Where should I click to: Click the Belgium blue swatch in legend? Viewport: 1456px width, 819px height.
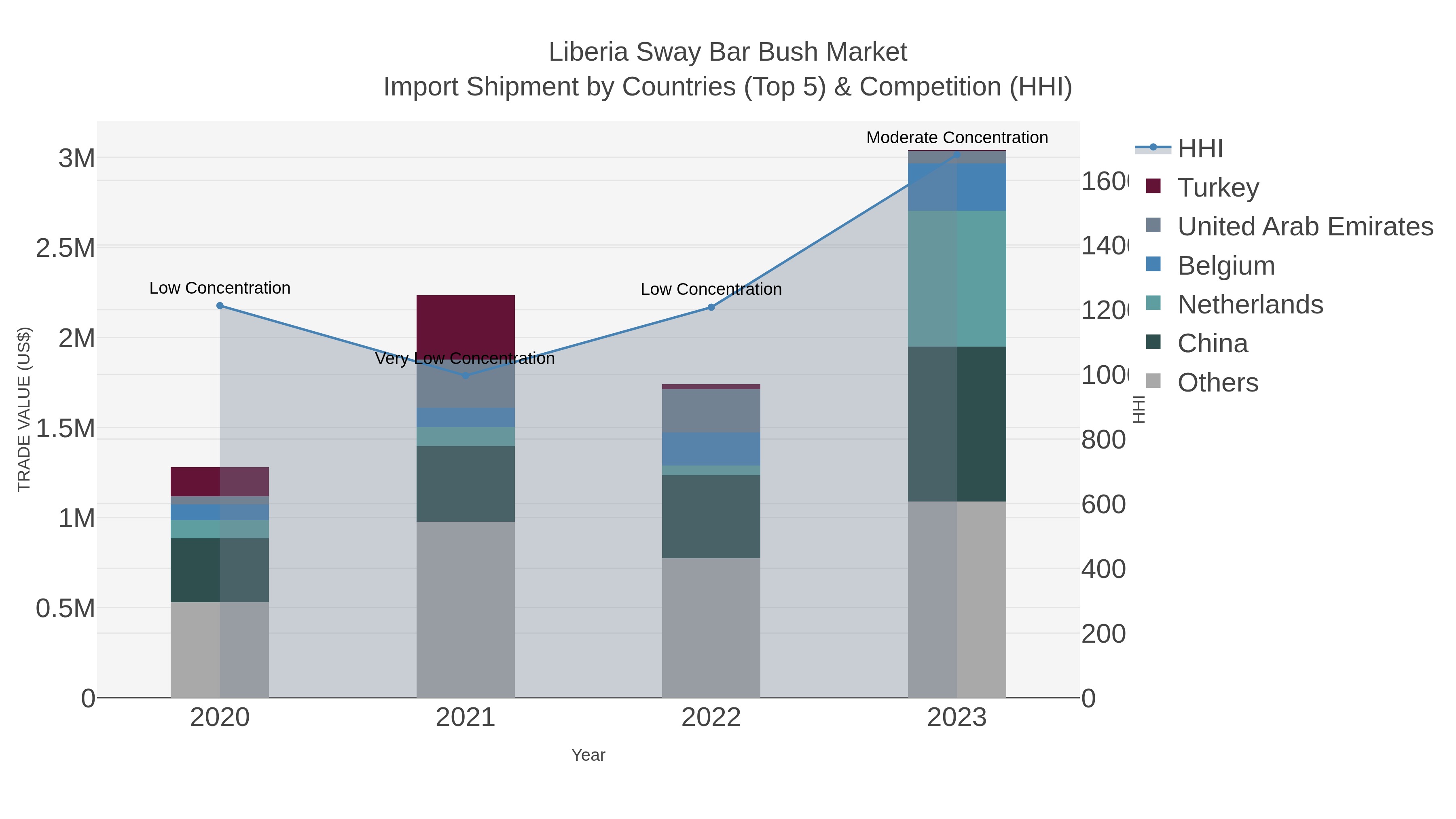[1153, 264]
